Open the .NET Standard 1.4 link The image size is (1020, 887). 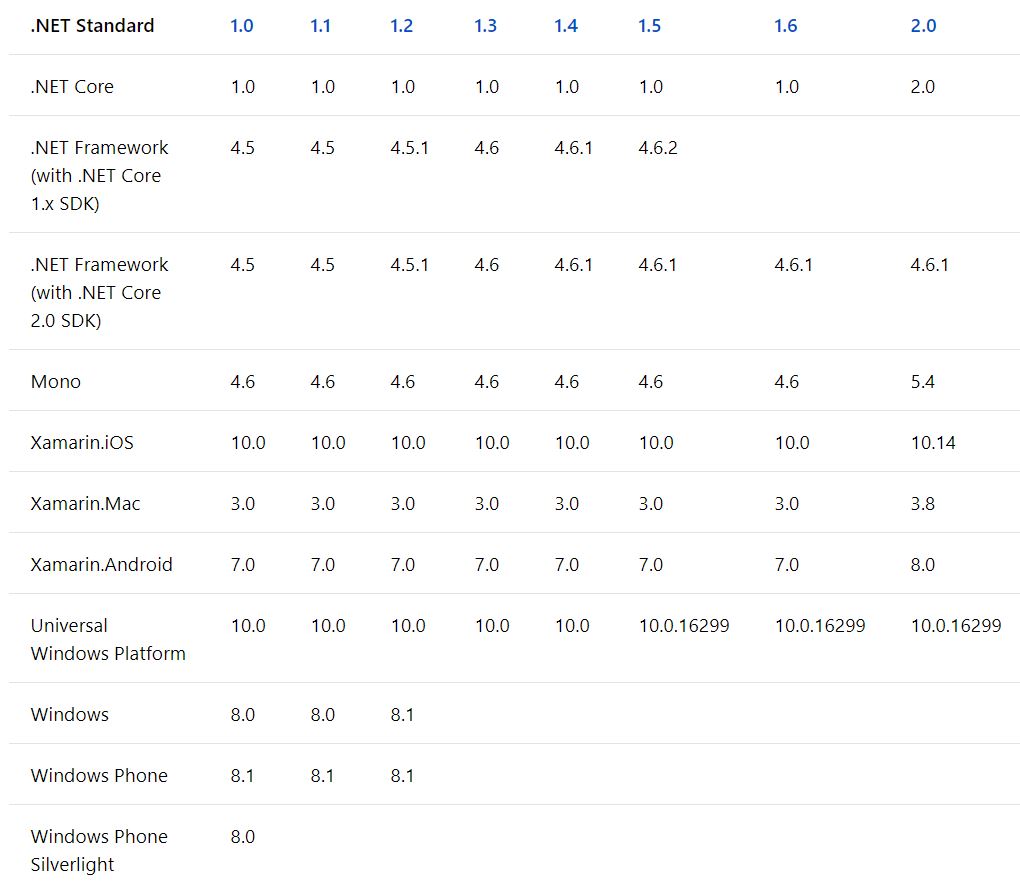(565, 25)
